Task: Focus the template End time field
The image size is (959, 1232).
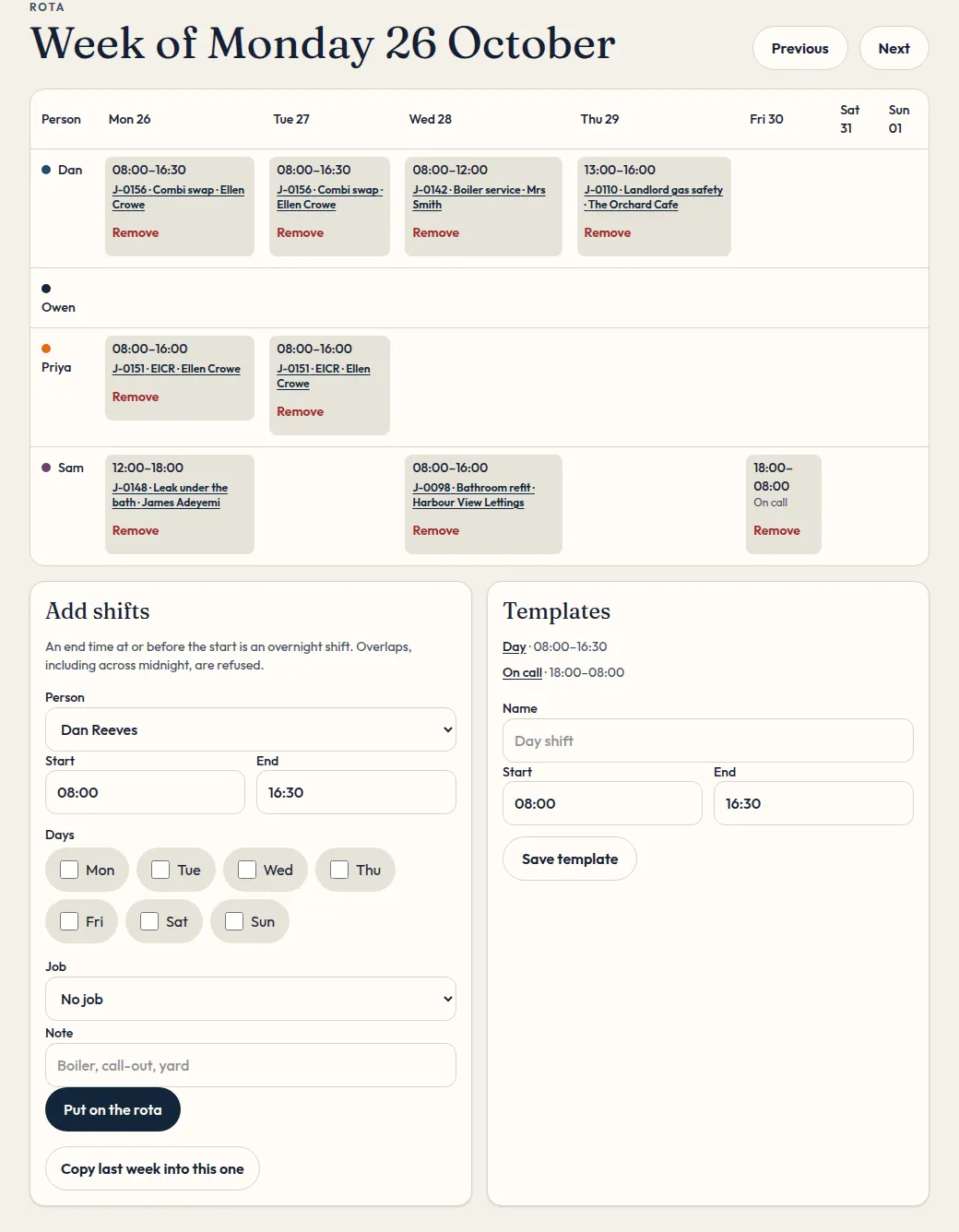Action: pyautogui.click(x=813, y=803)
